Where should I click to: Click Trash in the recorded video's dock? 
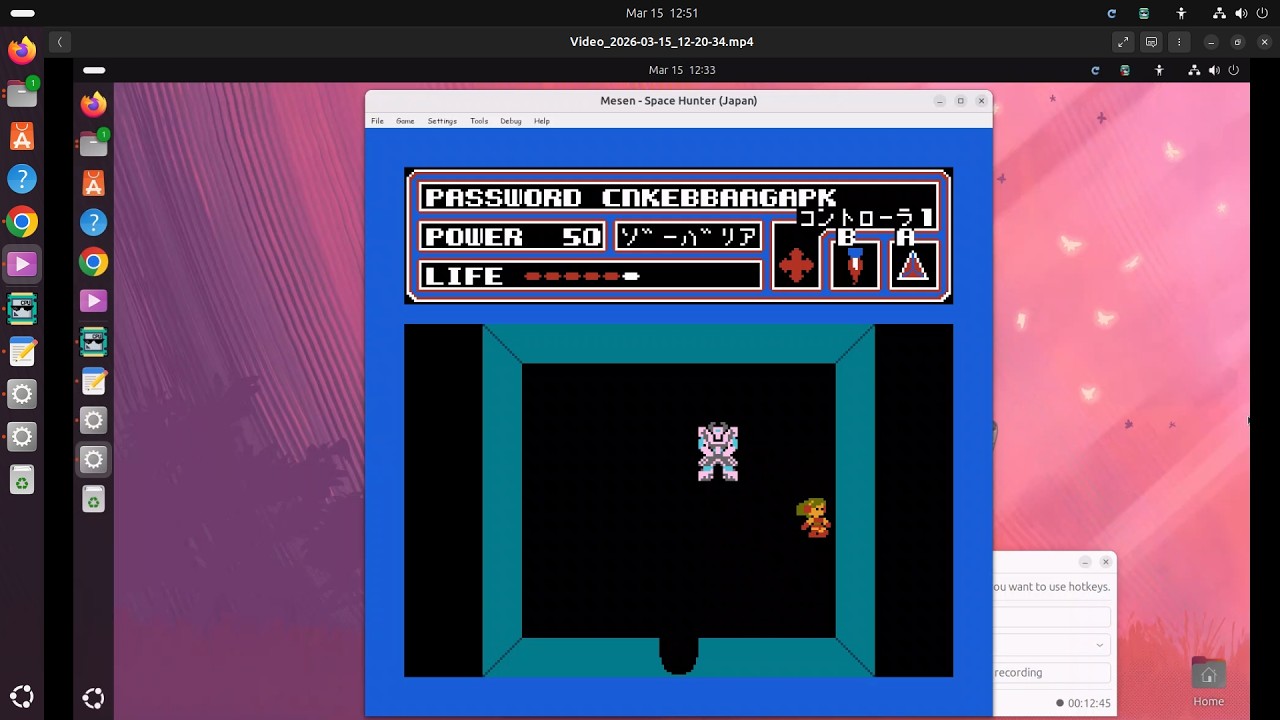93,499
